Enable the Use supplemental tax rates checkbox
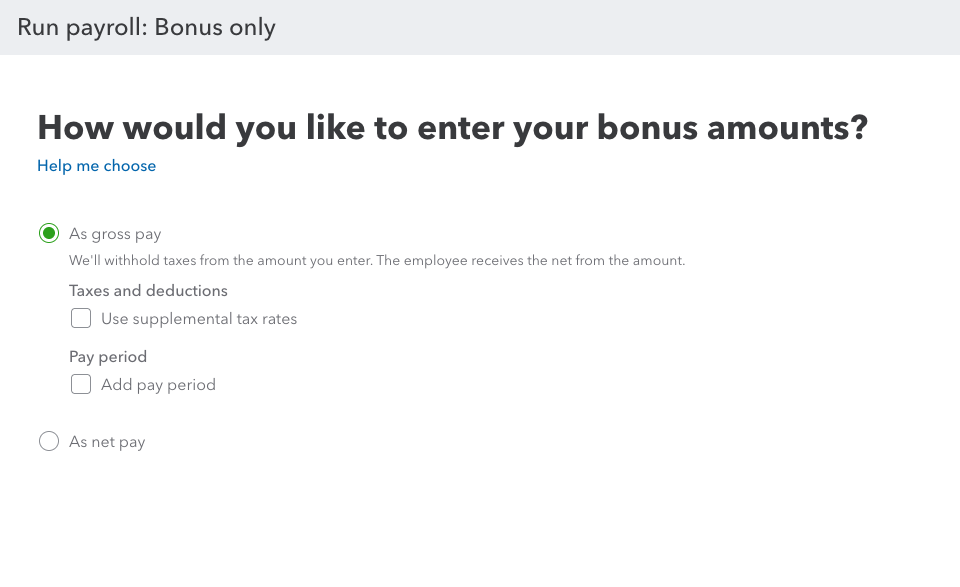960x587 pixels. [81, 318]
